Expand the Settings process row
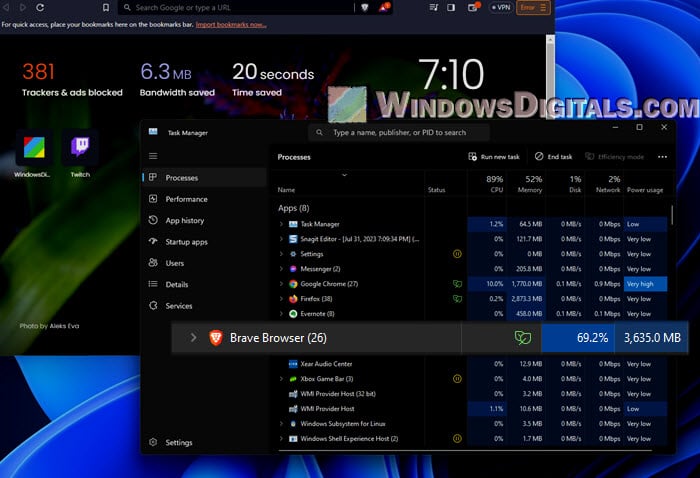The width and height of the screenshot is (700, 478). 281,254
